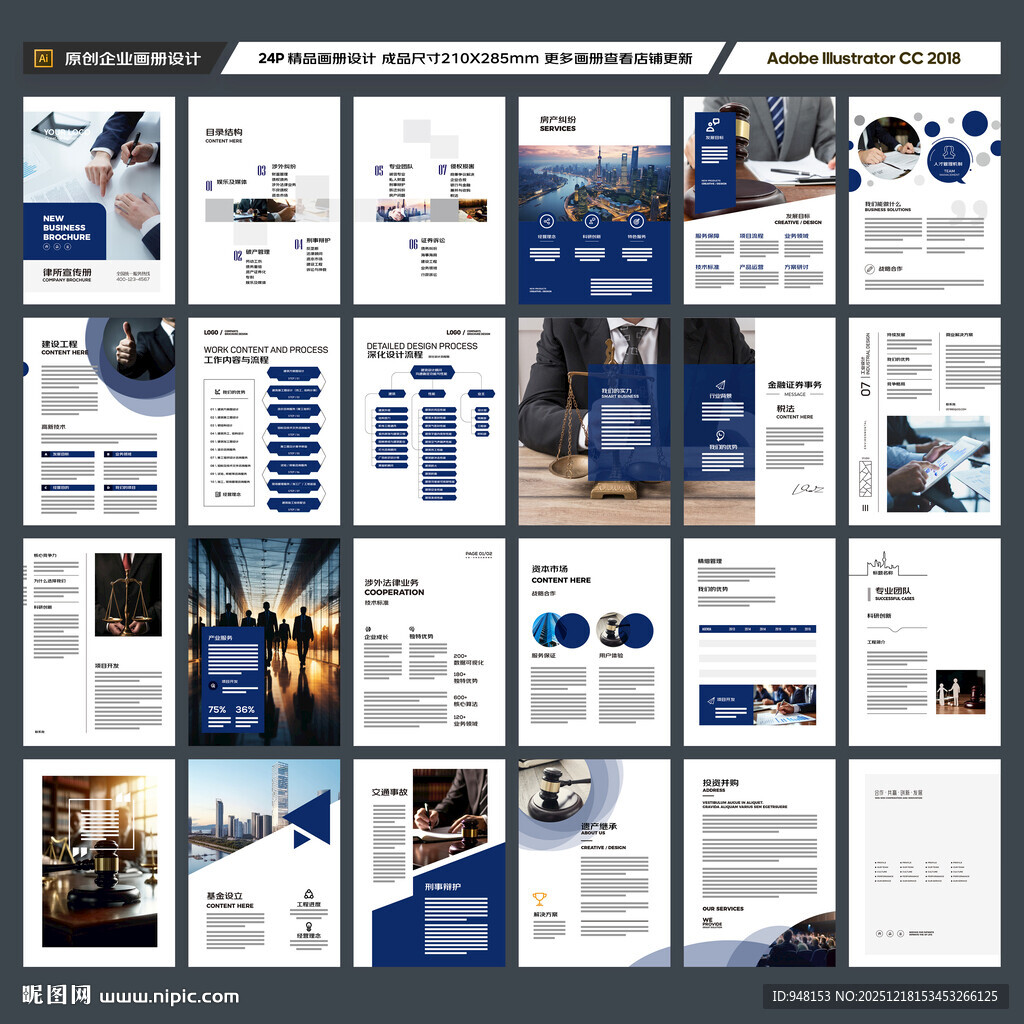Click the 36% statistic on 产业服务 panel
The width and height of the screenshot is (1024, 1024).
coord(245,709)
